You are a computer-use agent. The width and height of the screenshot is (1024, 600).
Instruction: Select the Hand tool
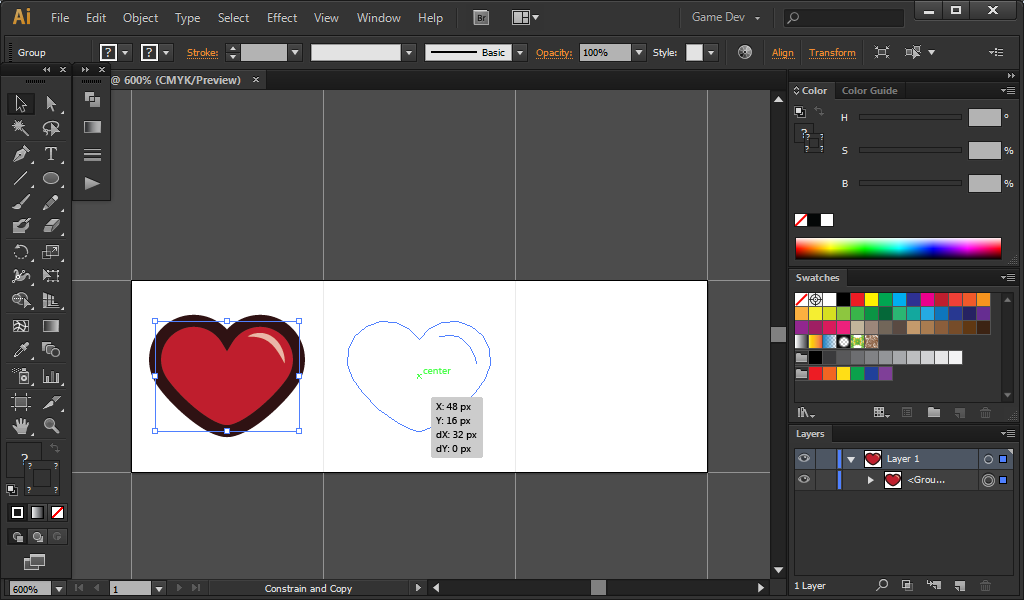pyautogui.click(x=21, y=426)
